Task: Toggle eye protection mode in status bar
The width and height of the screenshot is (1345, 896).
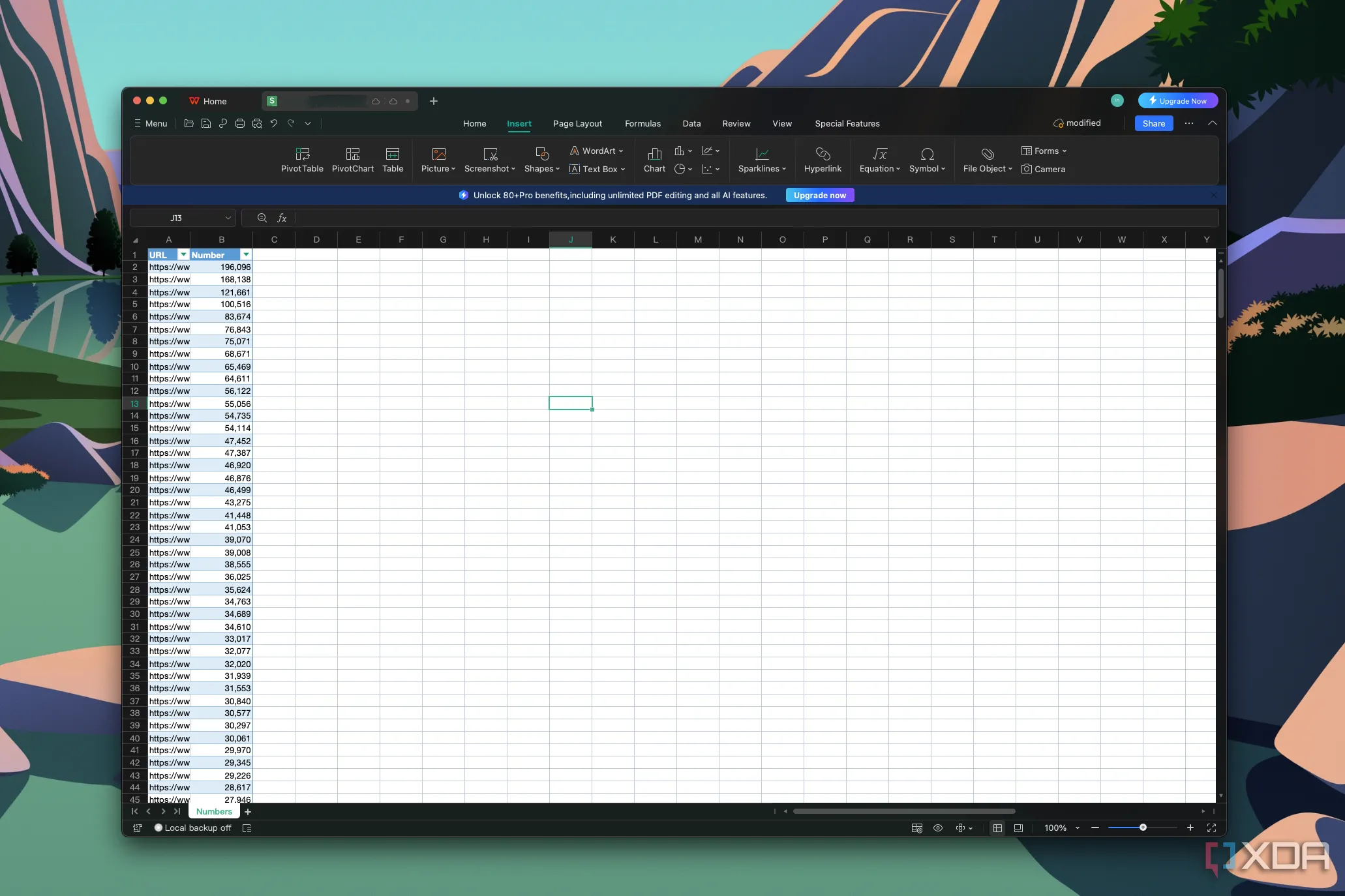Action: (x=938, y=828)
